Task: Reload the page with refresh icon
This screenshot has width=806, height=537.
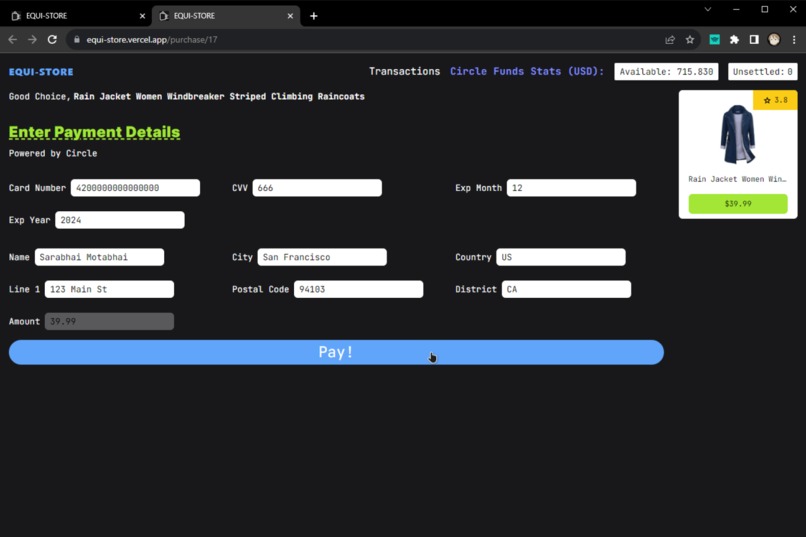Action: click(52, 40)
